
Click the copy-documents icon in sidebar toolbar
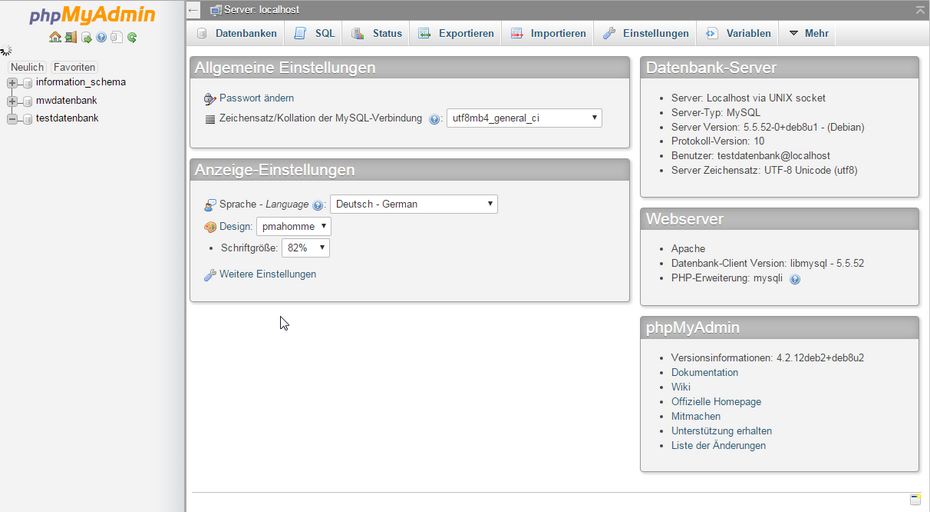117,37
